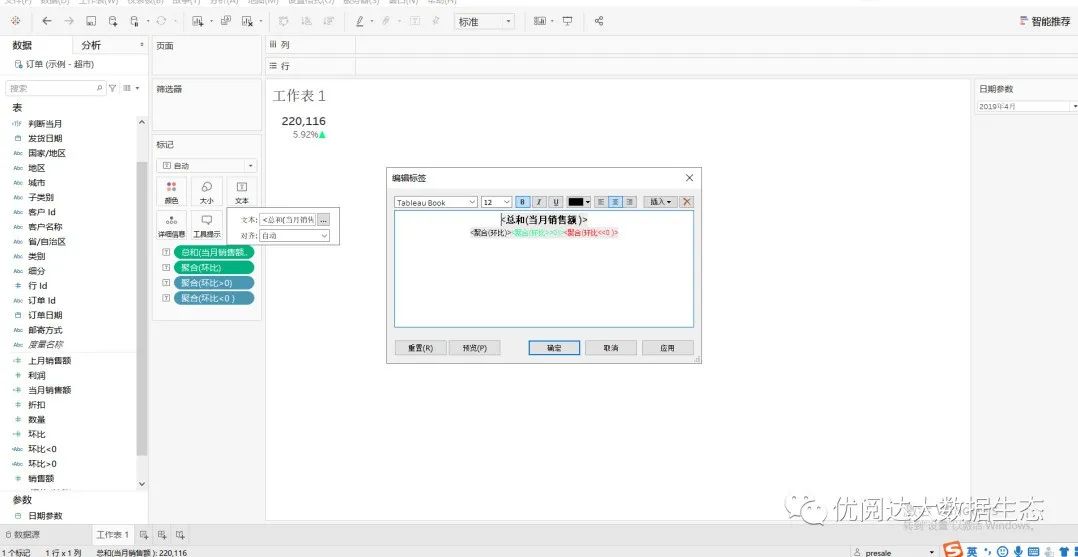Screen dimensions: 1078x557
Task: Set right alignment in label editor
Action: [630, 202]
